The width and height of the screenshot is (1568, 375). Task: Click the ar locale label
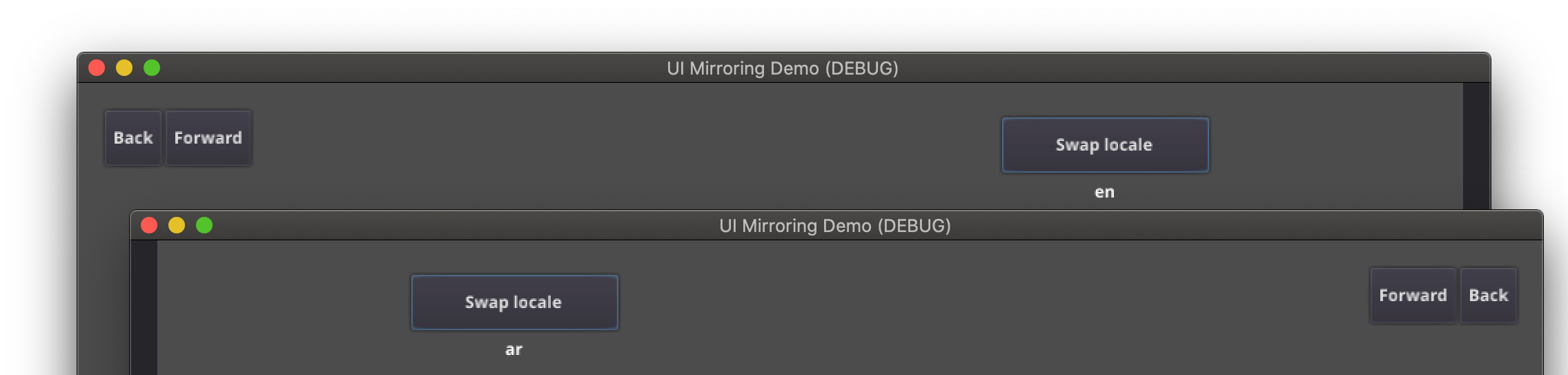point(513,350)
